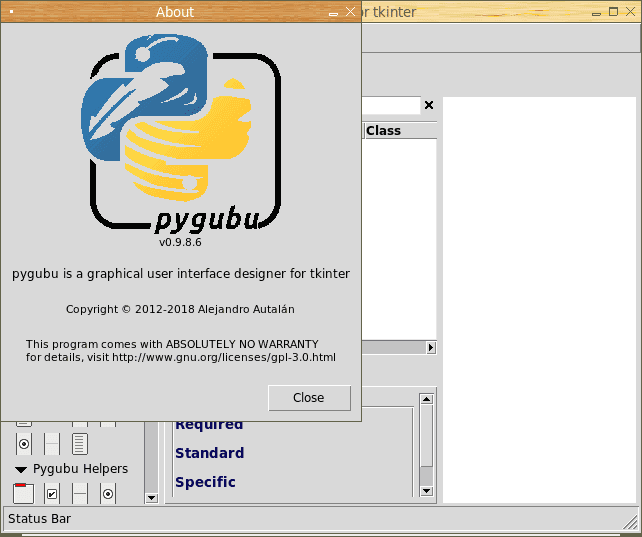Click the down arrow of the properties scrollbar
The height and width of the screenshot is (537, 642).
pos(427,491)
